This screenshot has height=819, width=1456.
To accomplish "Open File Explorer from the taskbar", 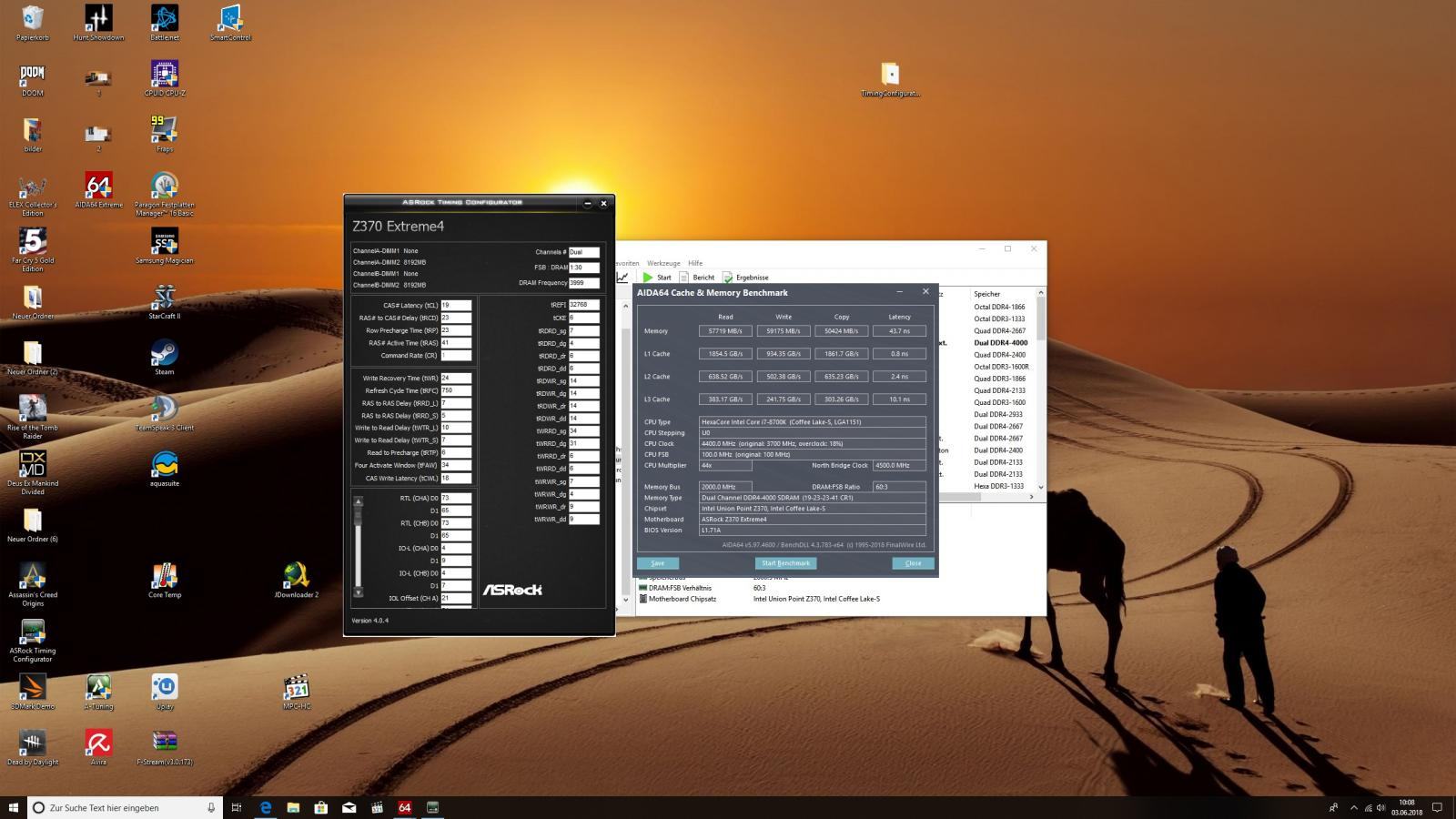I will tap(293, 807).
